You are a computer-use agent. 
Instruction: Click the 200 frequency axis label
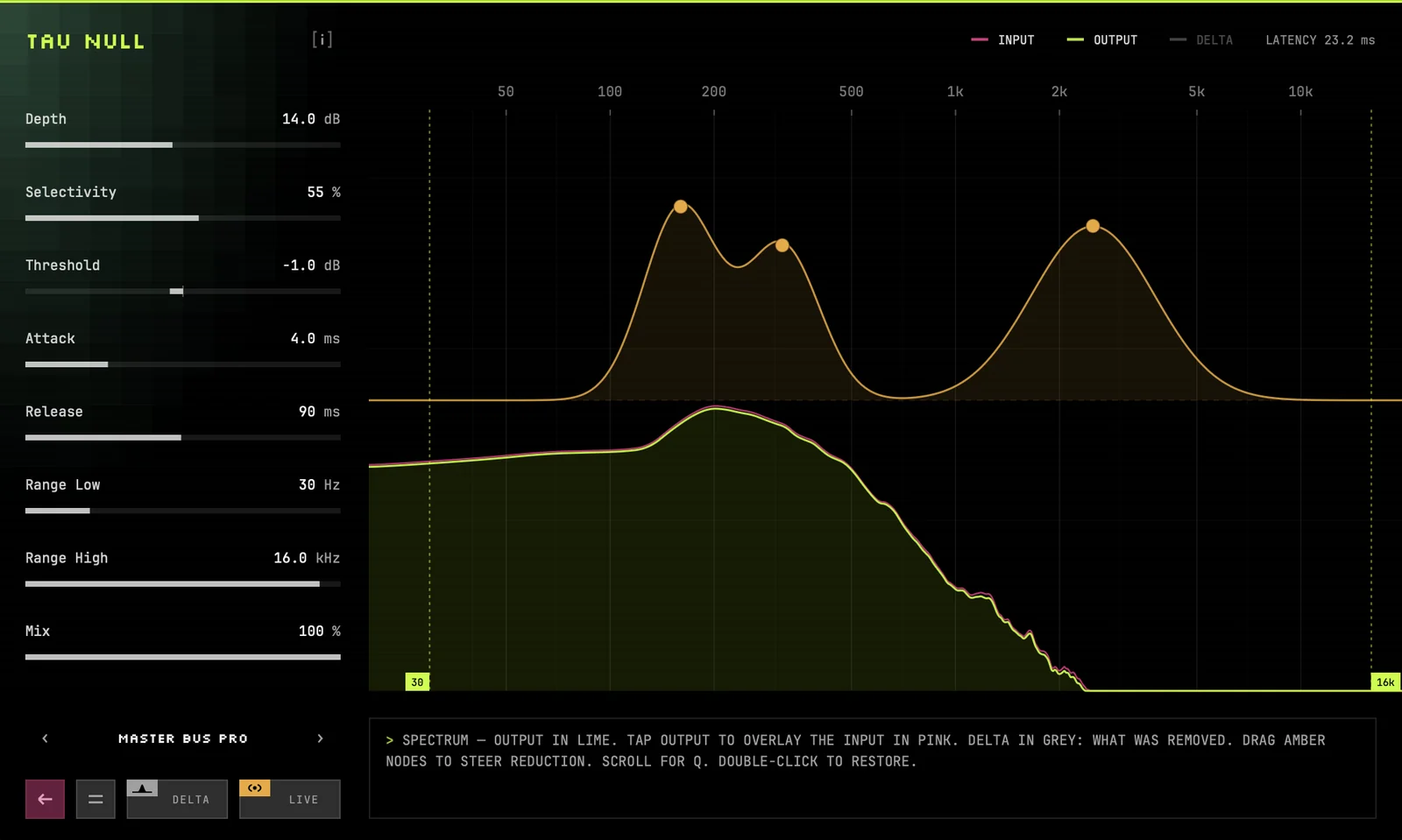tap(714, 91)
